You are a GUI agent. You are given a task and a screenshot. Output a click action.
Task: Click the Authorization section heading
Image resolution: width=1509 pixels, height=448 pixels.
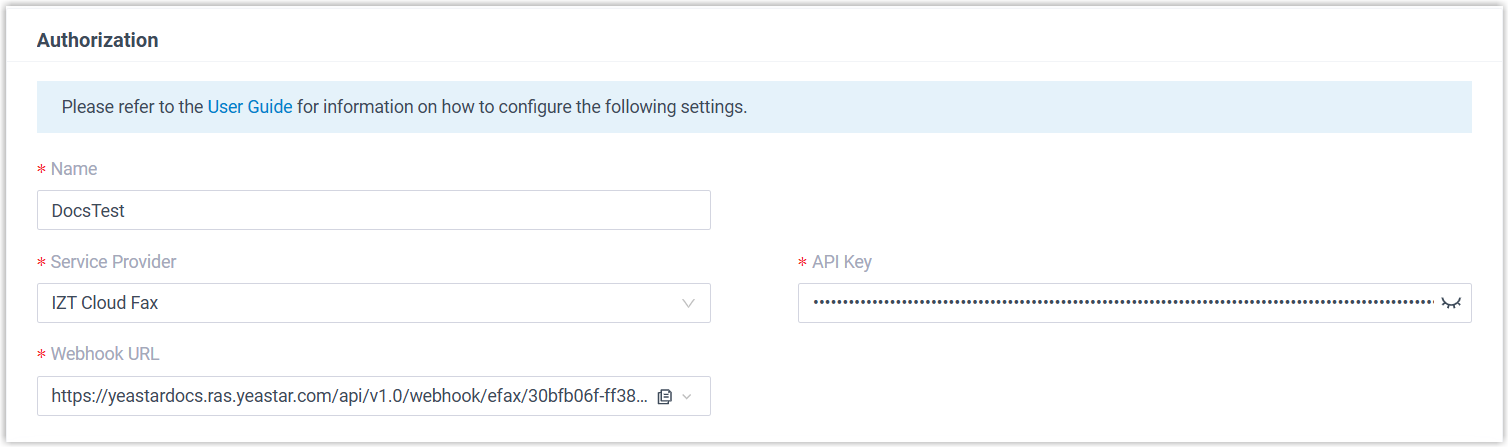click(97, 41)
